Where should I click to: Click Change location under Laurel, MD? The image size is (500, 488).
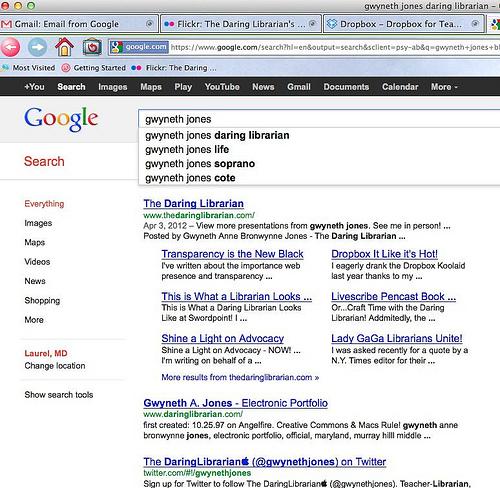point(55,366)
